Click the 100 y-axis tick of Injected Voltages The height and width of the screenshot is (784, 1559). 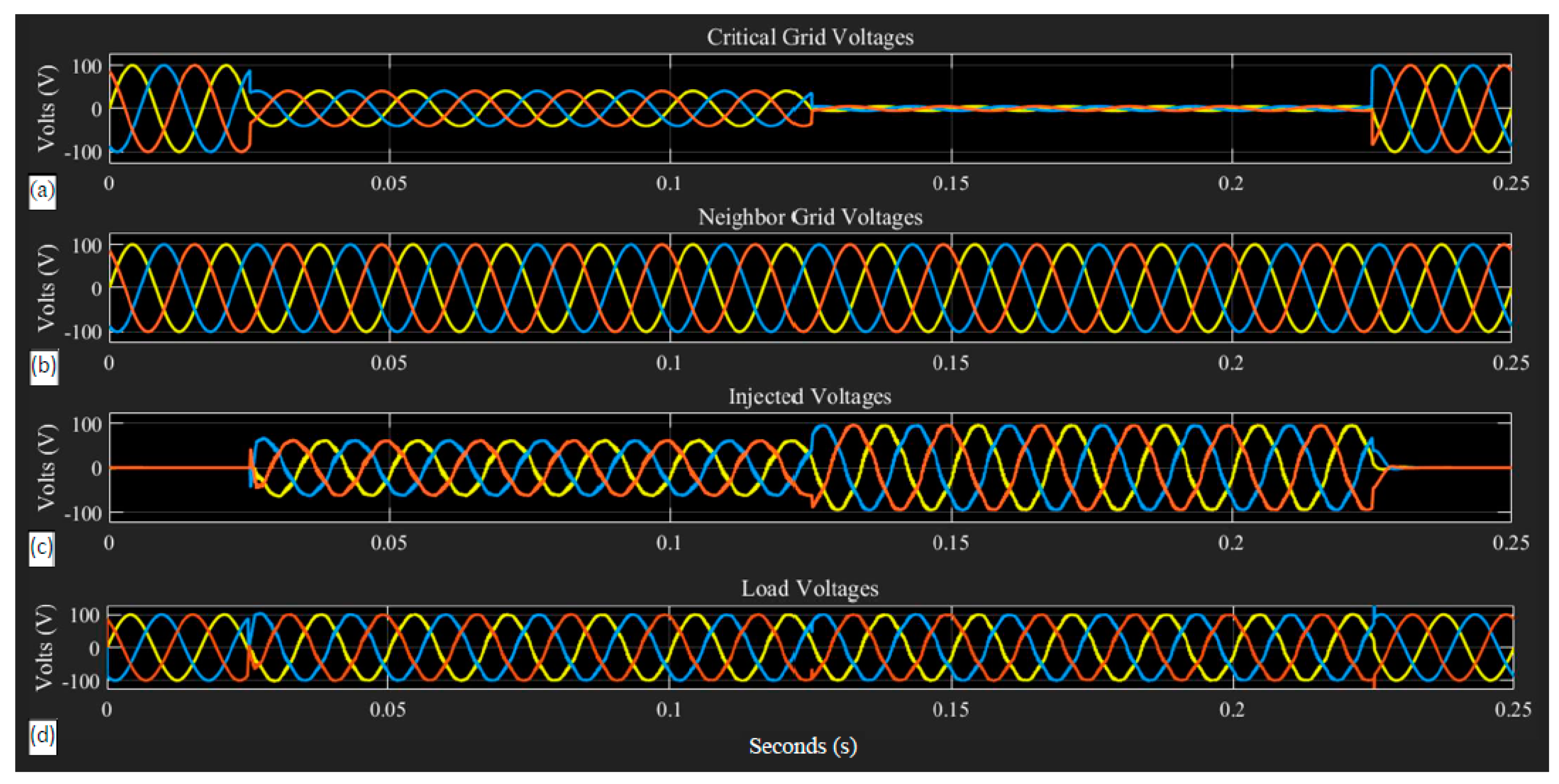tap(87, 425)
